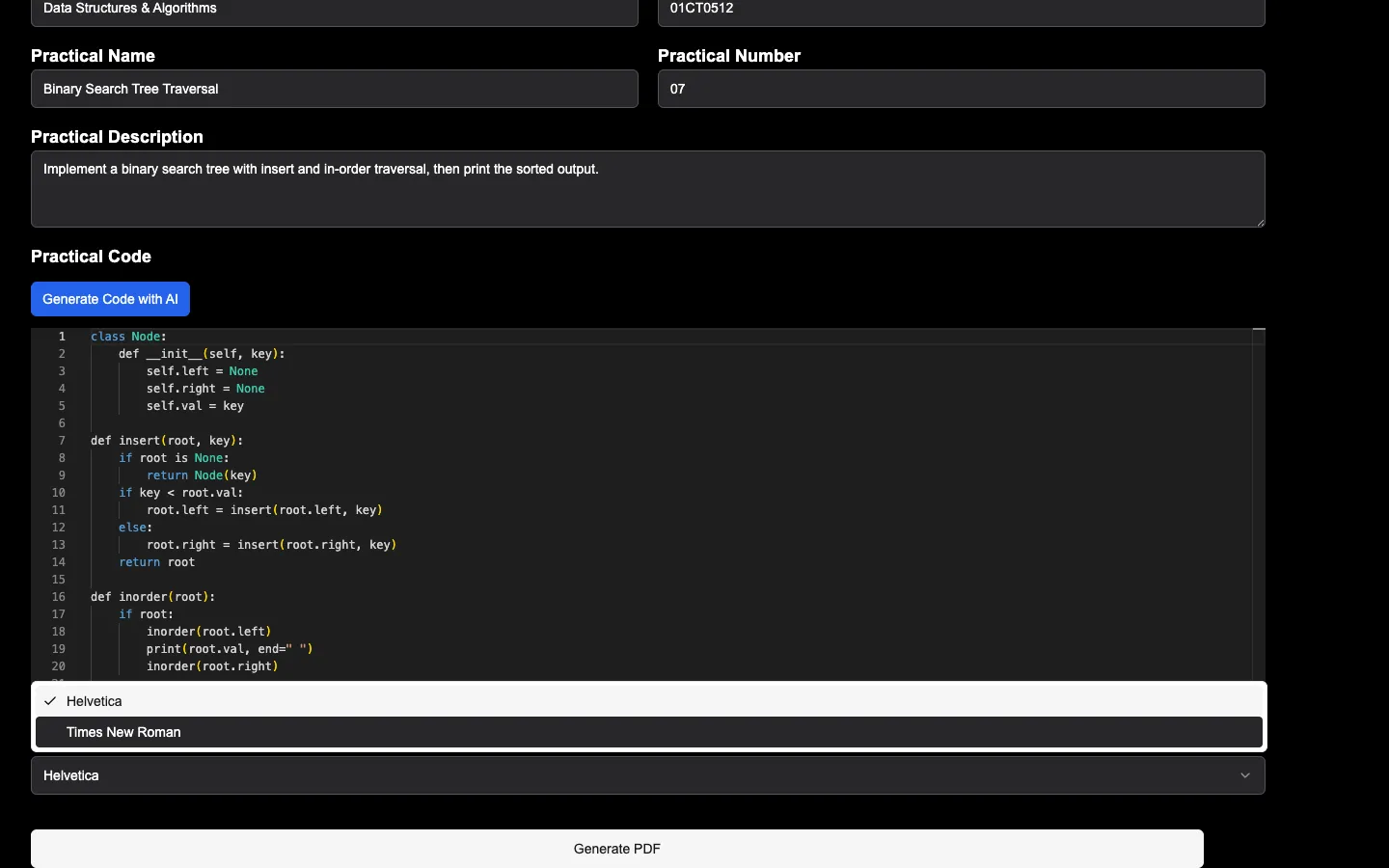Screen dimensions: 1389x868
Task: Click the Data Structures & Algorithms field
Action: (335, 10)
